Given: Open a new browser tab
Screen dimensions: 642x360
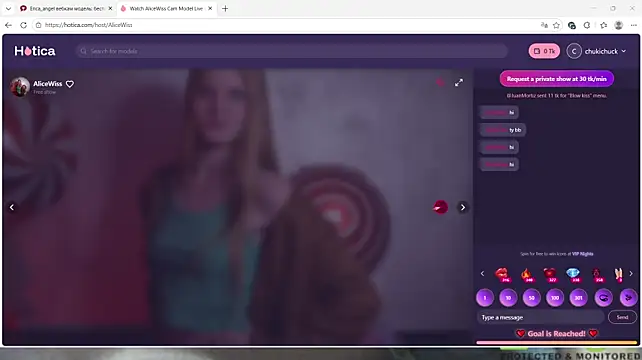Looking at the screenshot, I should (x=225, y=8).
